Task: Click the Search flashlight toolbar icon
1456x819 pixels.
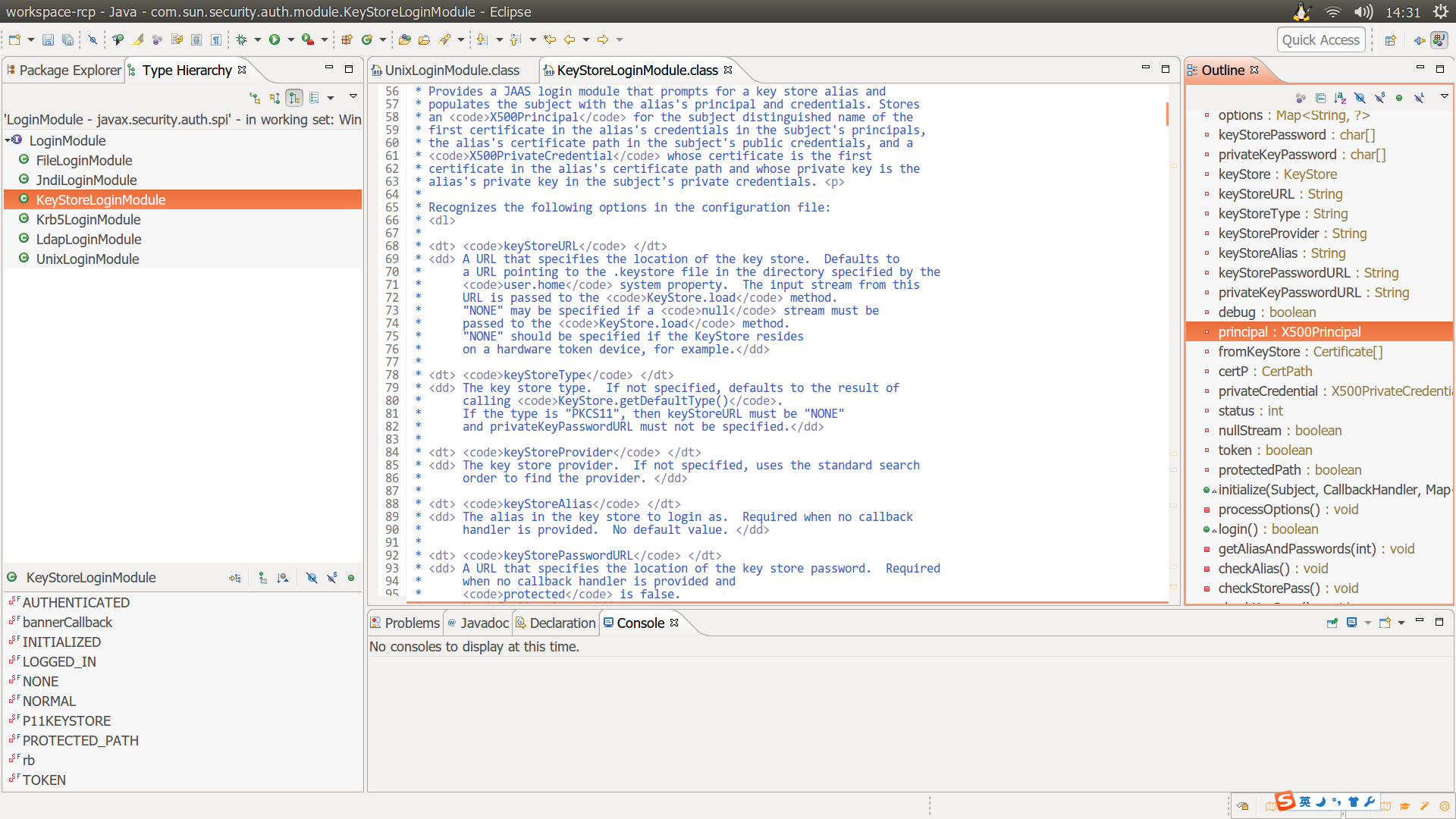Action: (x=445, y=39)
